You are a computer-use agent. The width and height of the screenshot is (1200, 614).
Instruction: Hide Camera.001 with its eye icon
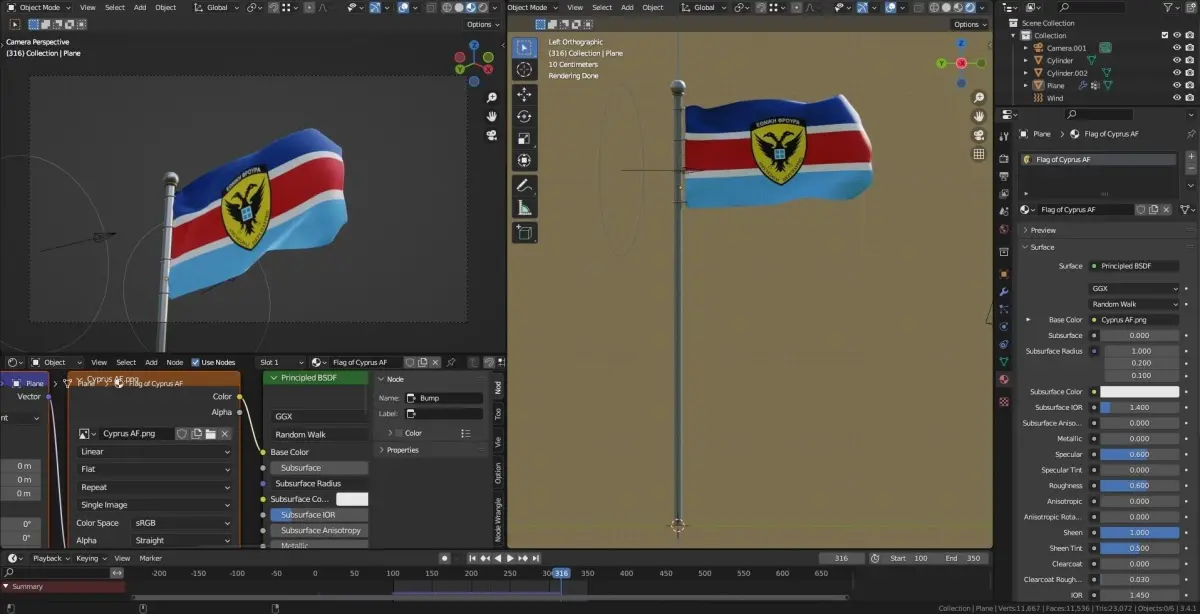point(1176,48)
